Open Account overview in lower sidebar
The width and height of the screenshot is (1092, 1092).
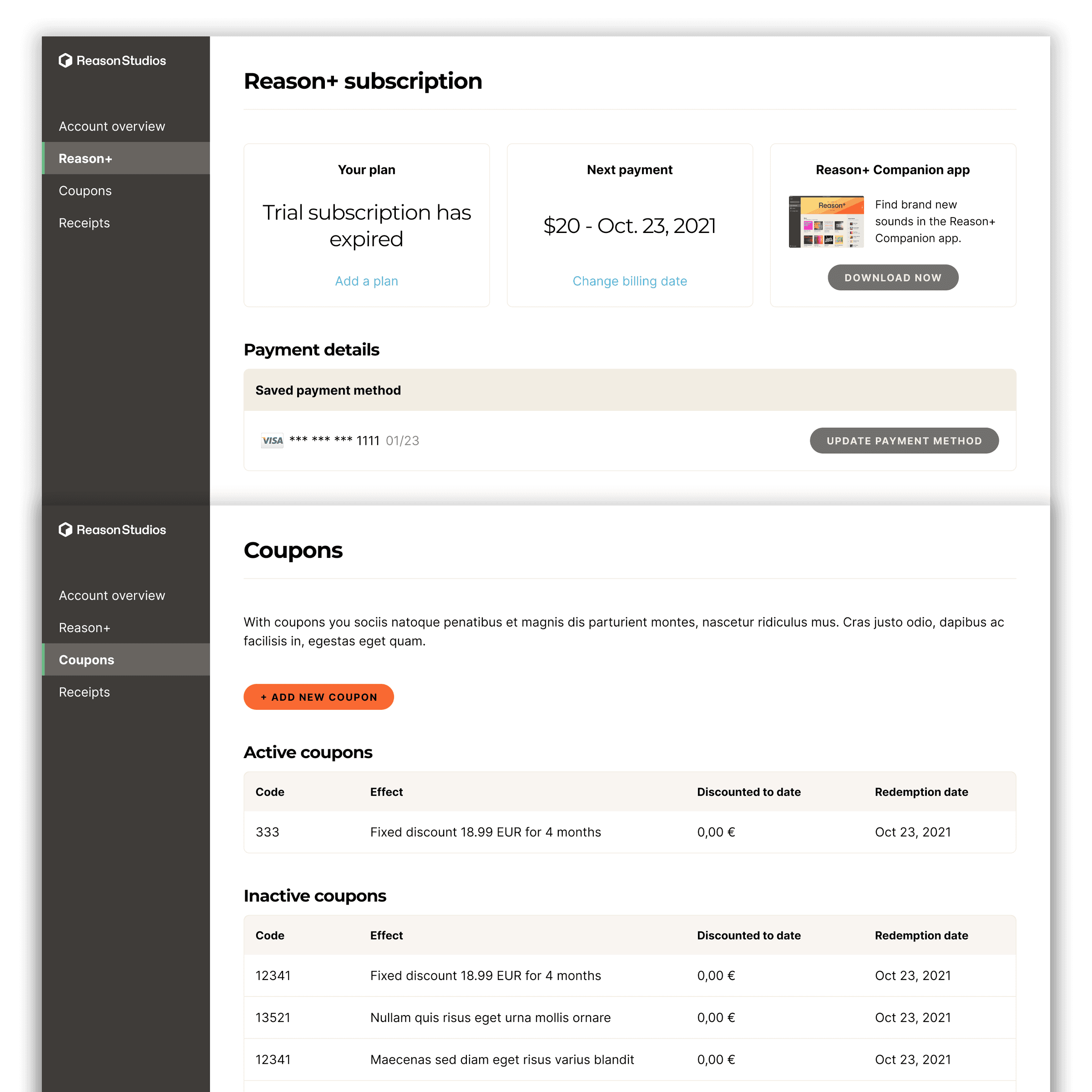click(112, 596)
